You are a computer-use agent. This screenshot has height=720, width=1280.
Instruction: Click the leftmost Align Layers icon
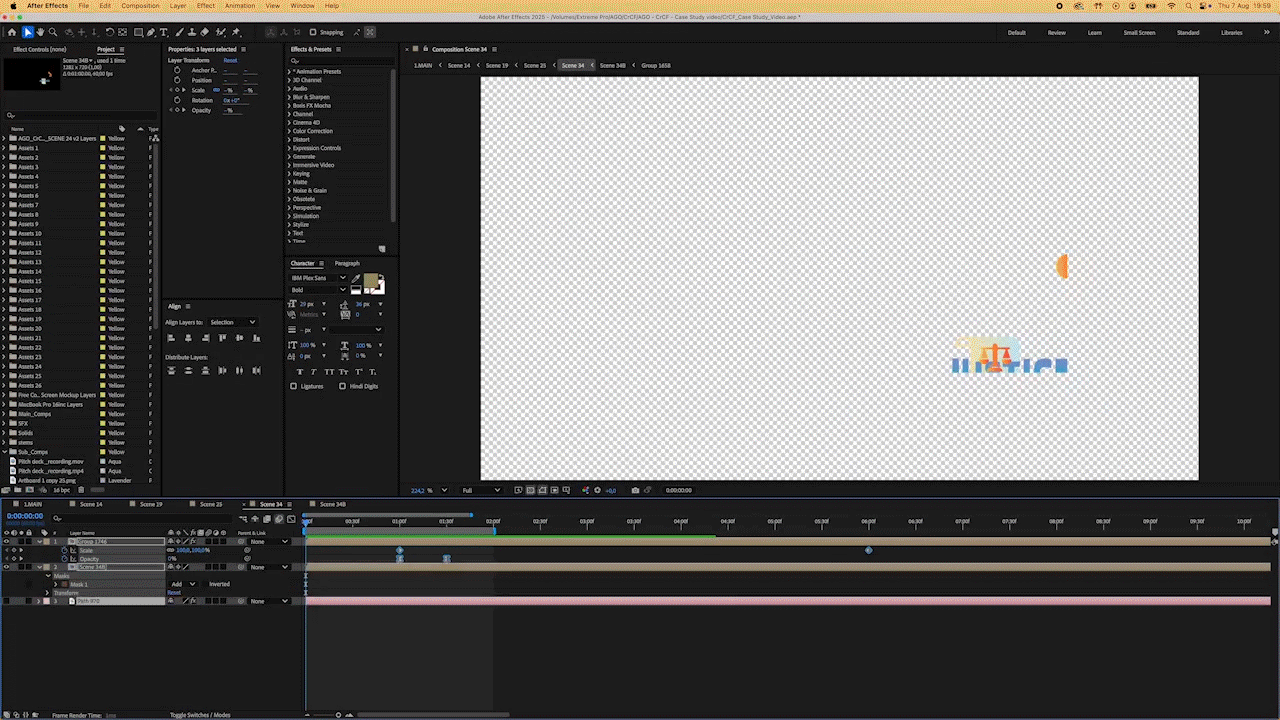click(171, 338)
